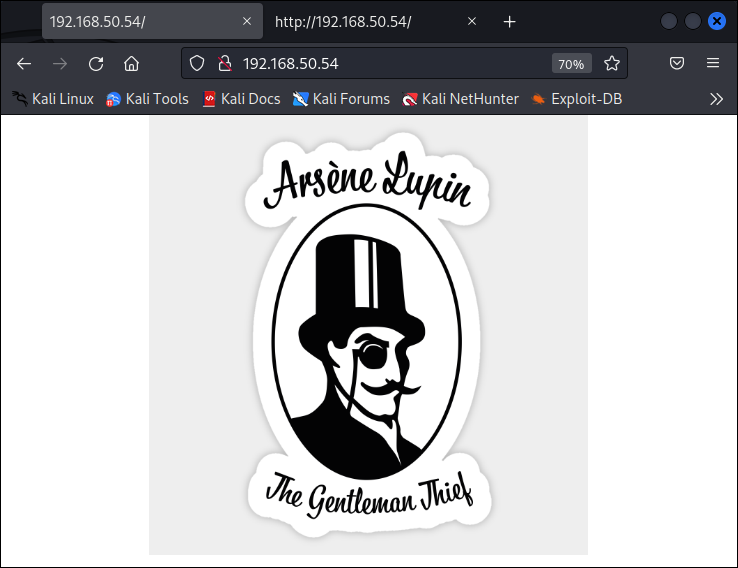Screen dimensions: 738x568
Task: Go back to the previous page
Action: point(24,64)
